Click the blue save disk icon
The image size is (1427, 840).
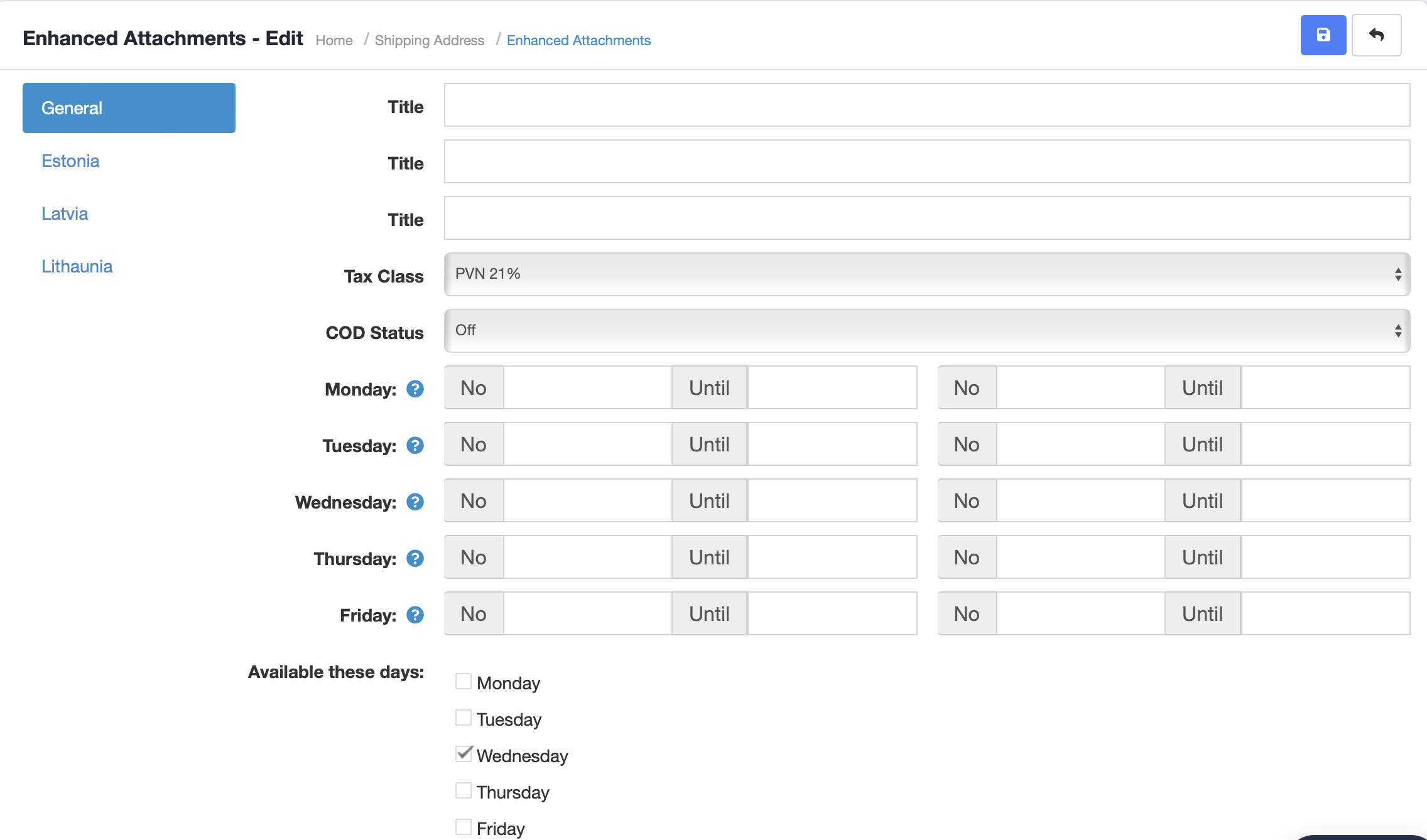[x=1323, y=35]
